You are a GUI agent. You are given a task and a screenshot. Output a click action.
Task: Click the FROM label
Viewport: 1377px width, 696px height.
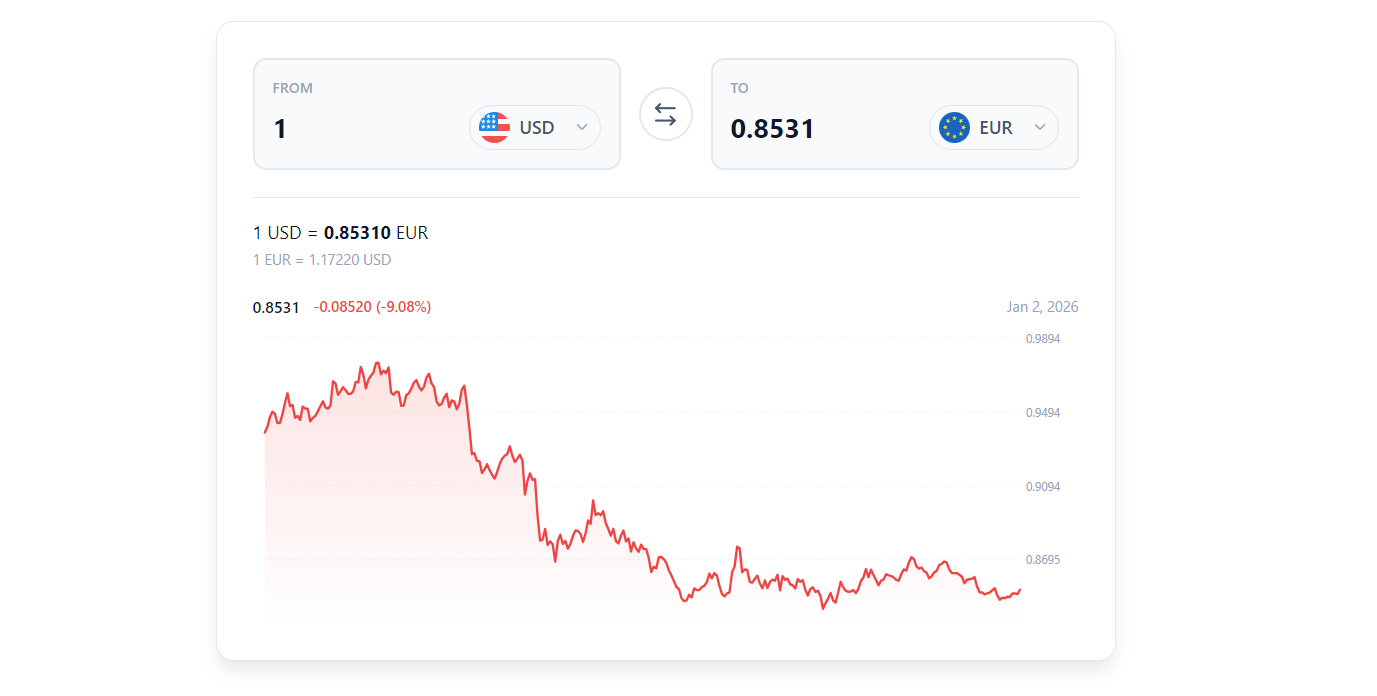click(x=293, y=88)
